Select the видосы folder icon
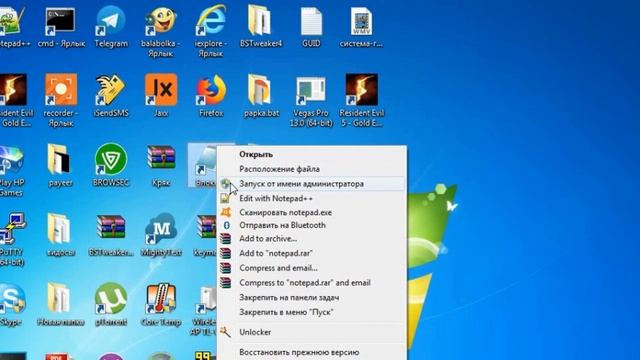 (x=60, y=229)
